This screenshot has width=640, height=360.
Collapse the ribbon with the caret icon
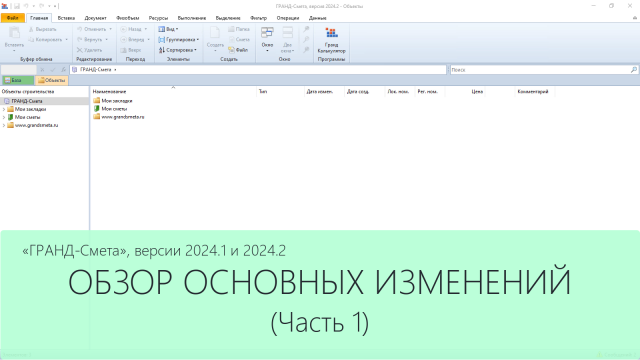pos(635,18)
